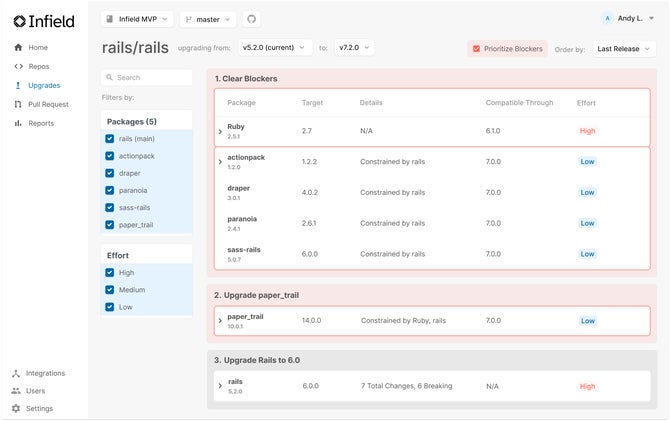
Task: Open Settings using the gear icon
Action: (x=16, y=409)
